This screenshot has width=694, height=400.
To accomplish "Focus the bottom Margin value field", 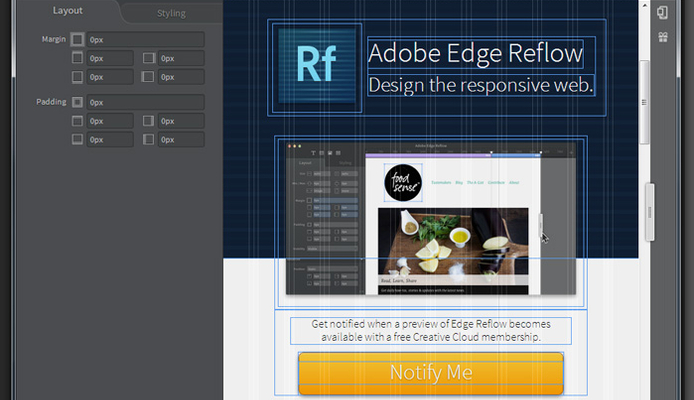I will pyautogui.click(x=110, y=77).
